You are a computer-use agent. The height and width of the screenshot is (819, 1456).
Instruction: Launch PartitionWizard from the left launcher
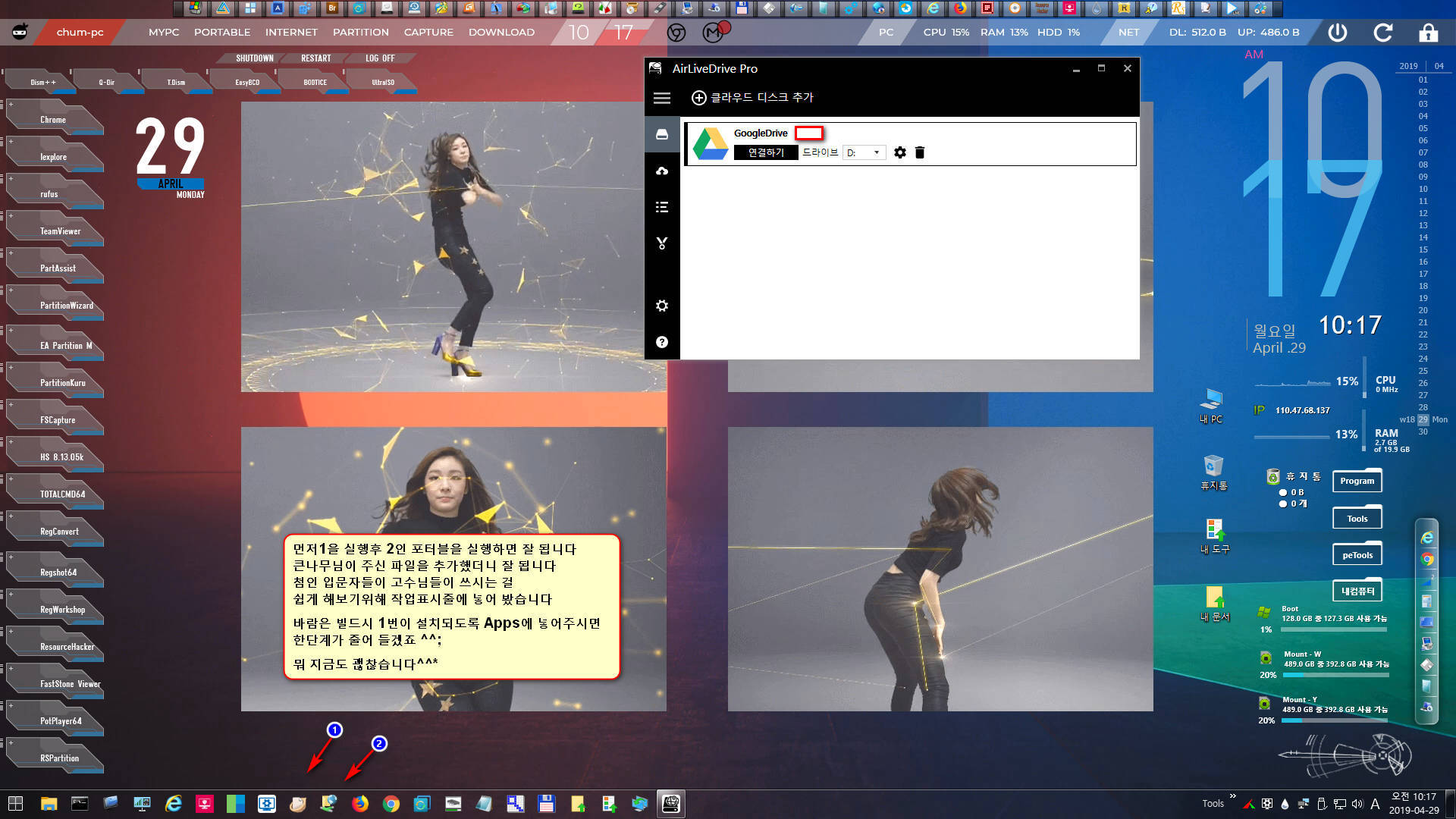55,305
